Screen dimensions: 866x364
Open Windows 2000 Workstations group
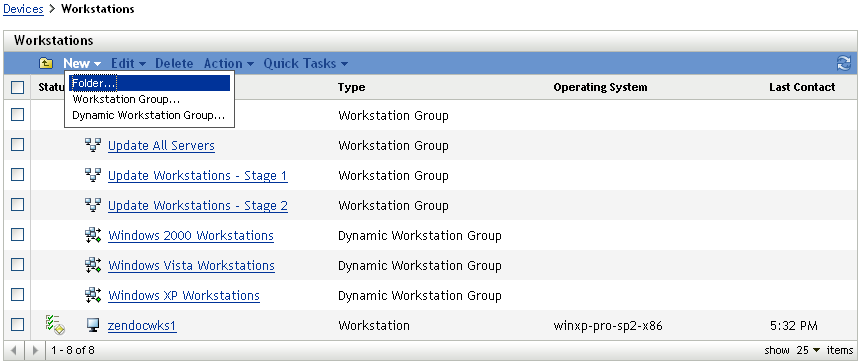(191, 235)
